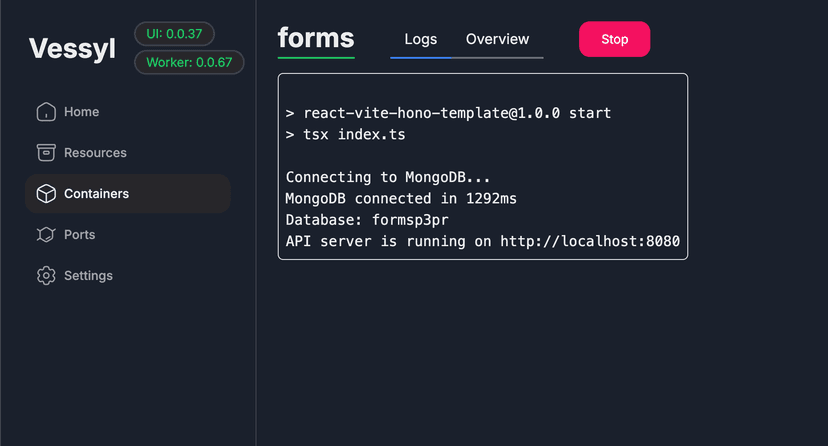
Task: Click the http://localhost:8080 URL in logs
Action: click(x=590, y=241)
